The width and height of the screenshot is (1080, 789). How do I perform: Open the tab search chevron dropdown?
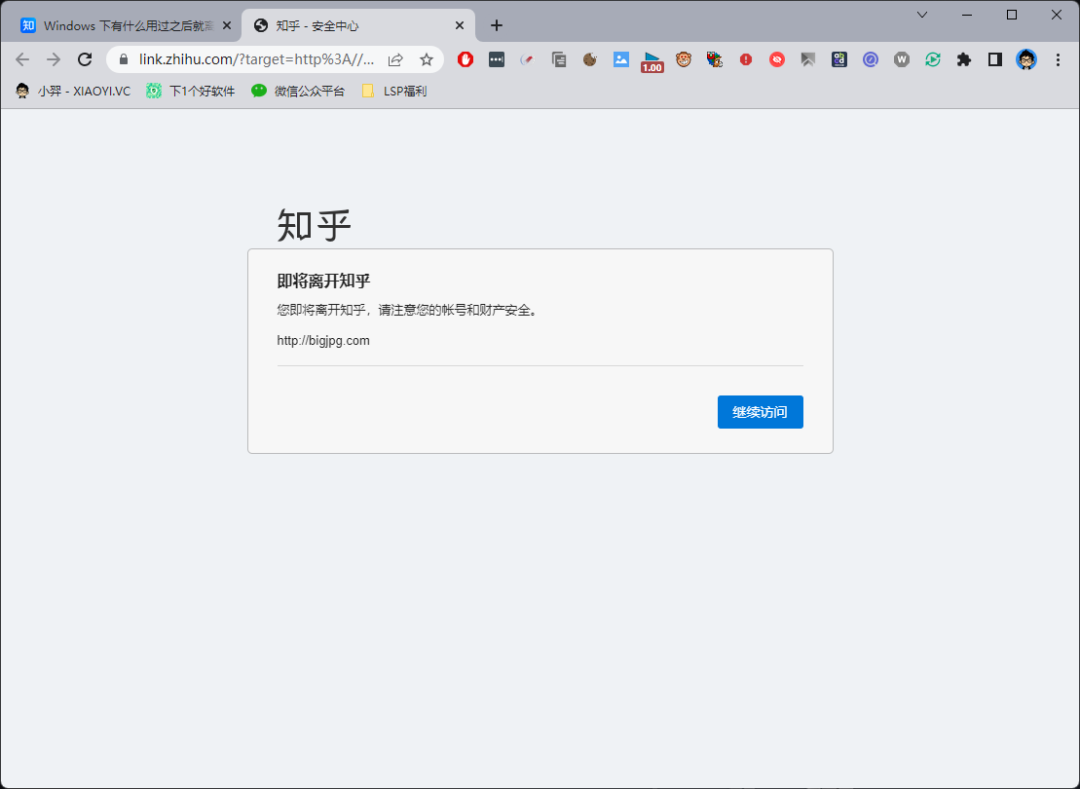[922, 15]
